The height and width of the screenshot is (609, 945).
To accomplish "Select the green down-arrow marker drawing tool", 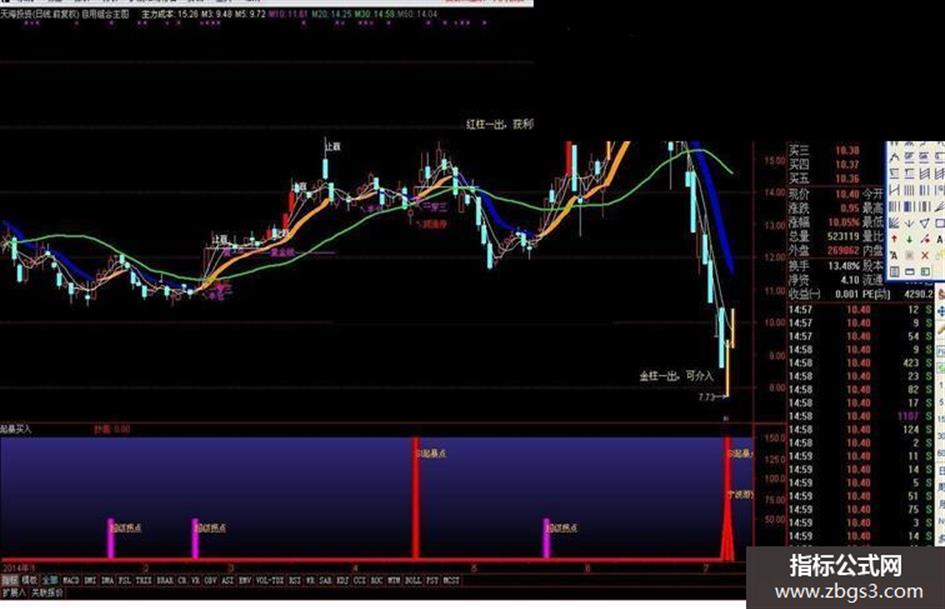I will [909, 239].
